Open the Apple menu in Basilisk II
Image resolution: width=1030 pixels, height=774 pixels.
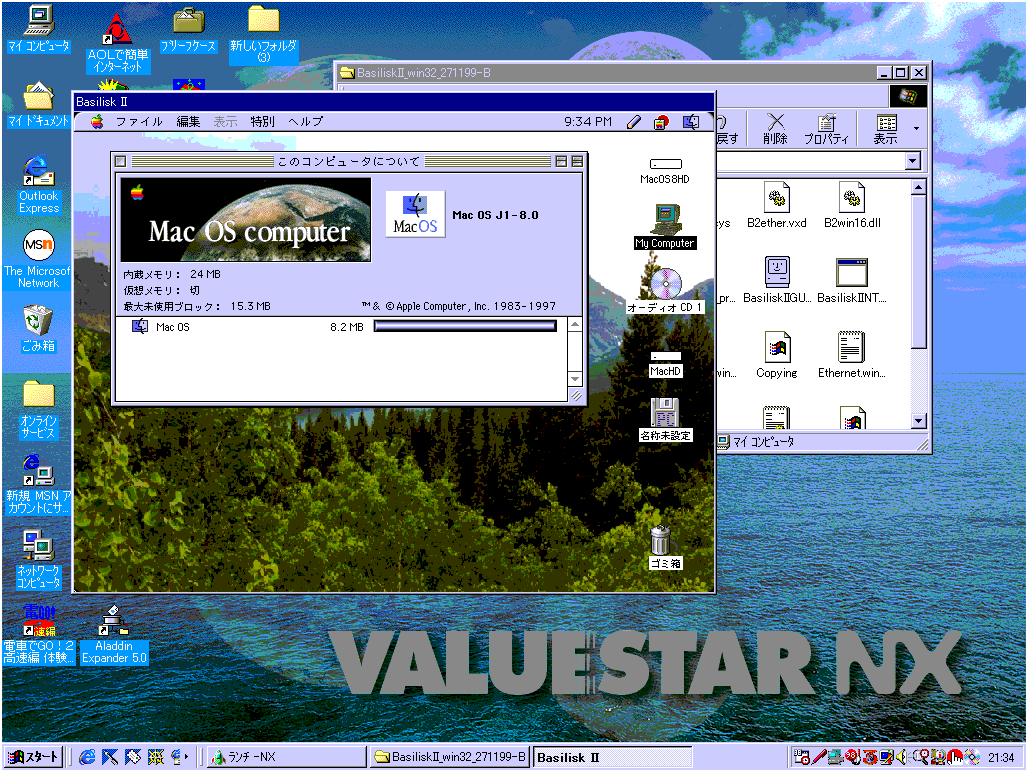(97, 122)
